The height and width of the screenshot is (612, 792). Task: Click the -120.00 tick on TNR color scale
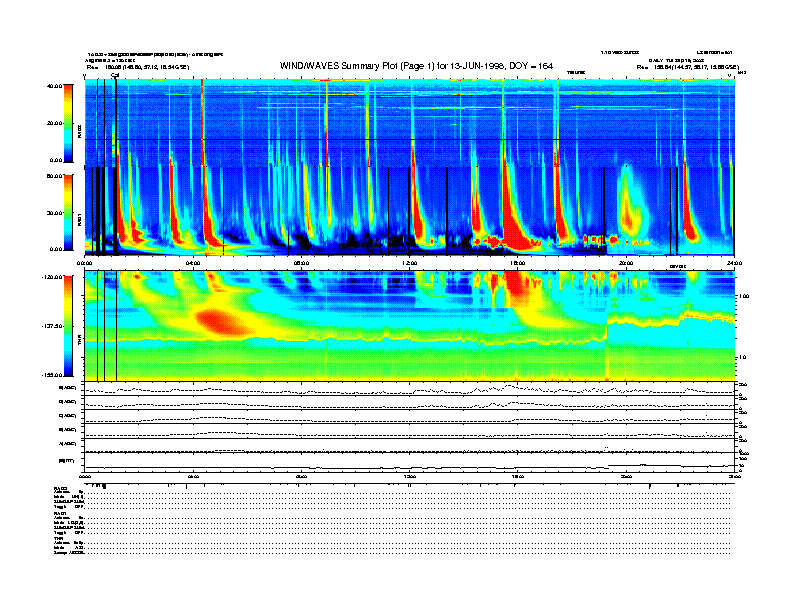(x=52, y=277)
